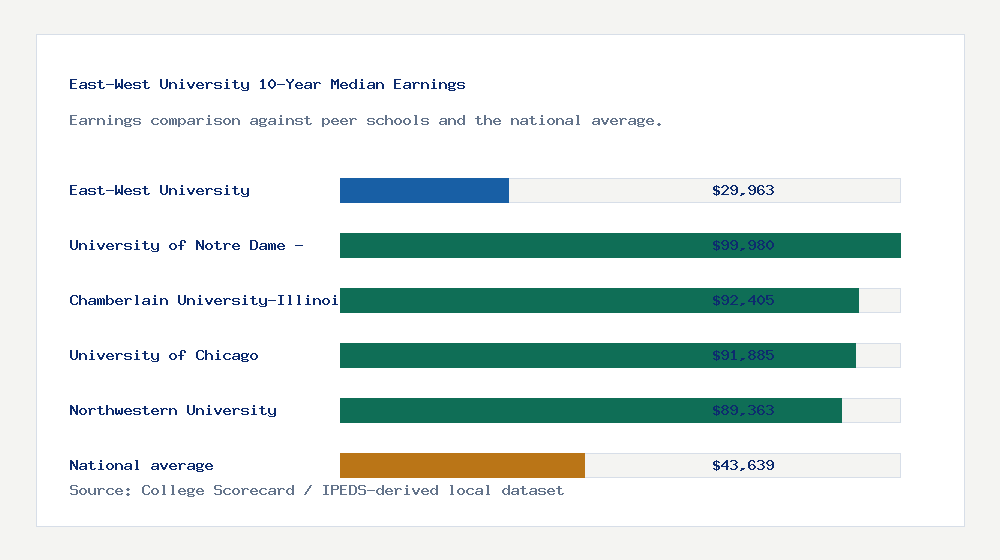Click the green Notre Dame earnings bar
This screenshot has width=1000, height=560.
[x=620, y=246]
